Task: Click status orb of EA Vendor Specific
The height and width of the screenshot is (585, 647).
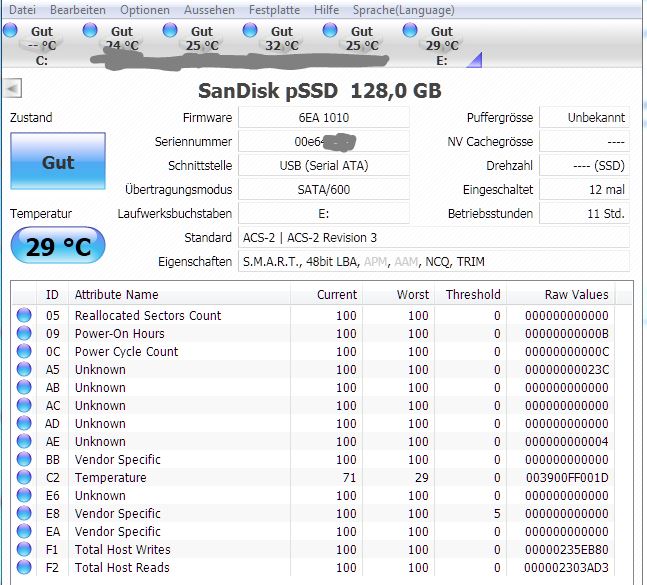Action: click(x=24, y=531)
